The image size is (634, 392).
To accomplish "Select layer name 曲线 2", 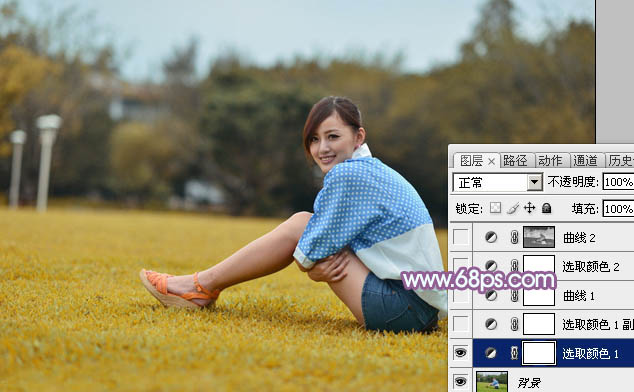I will point(579,238).
